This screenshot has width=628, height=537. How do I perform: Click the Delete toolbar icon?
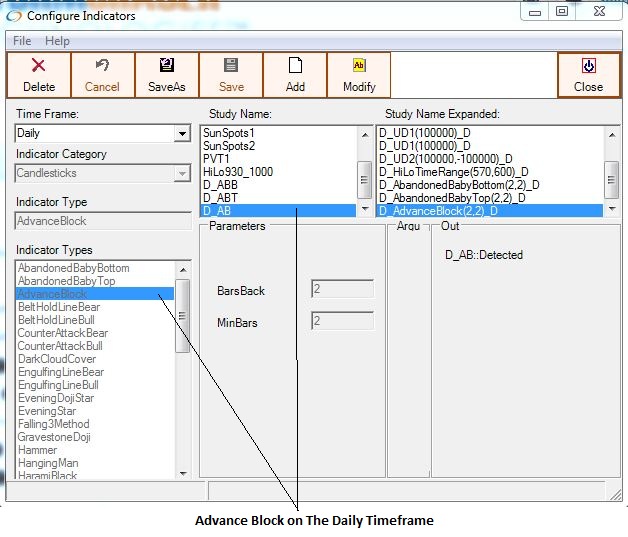pos(38,66)
